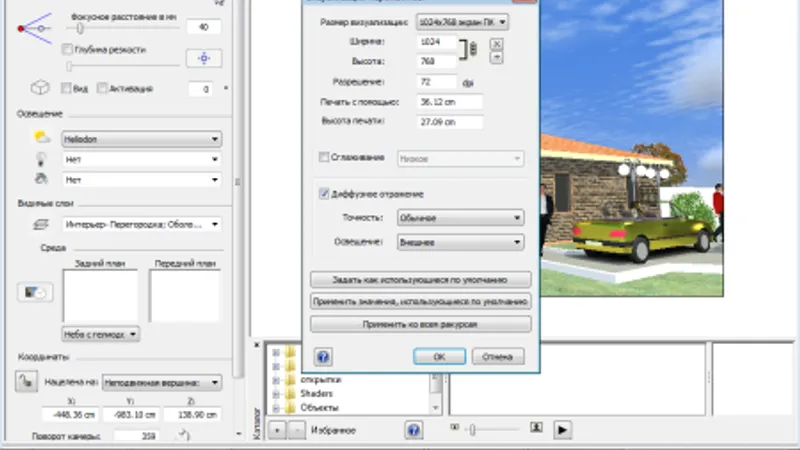Open the sky with heliodon background dropdown
This screenshot has width=800, height=450.
101,334
